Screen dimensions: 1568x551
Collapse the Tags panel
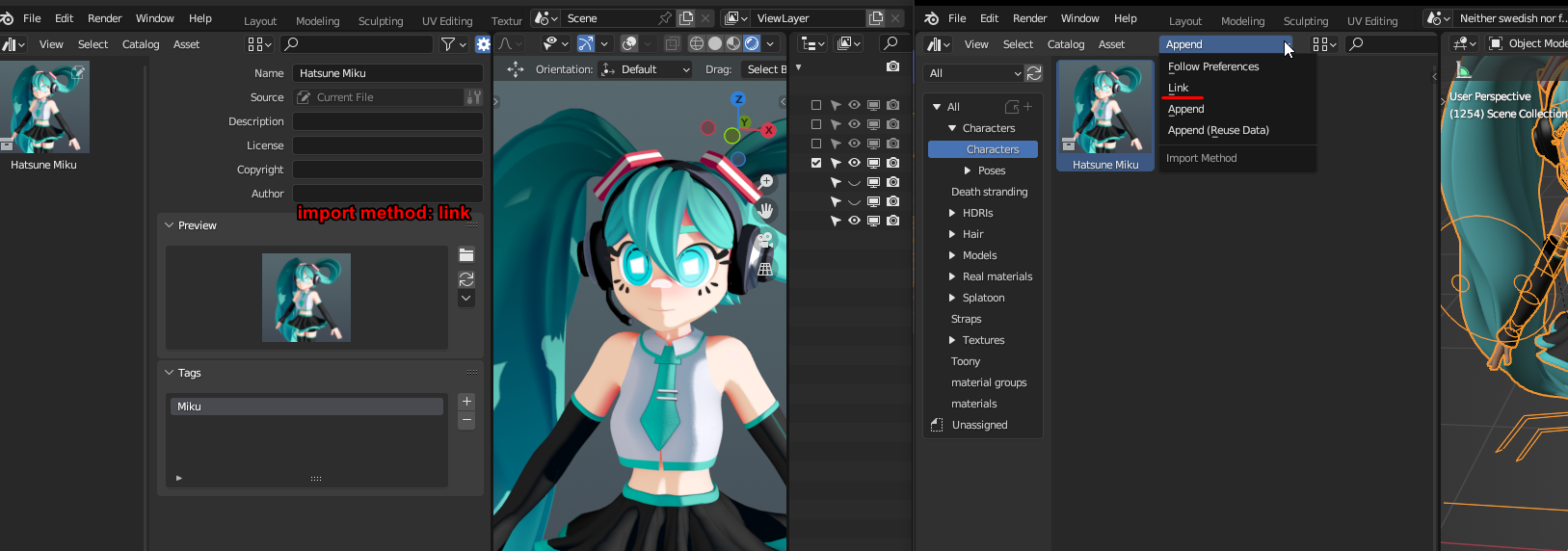(x=170, y=373)
